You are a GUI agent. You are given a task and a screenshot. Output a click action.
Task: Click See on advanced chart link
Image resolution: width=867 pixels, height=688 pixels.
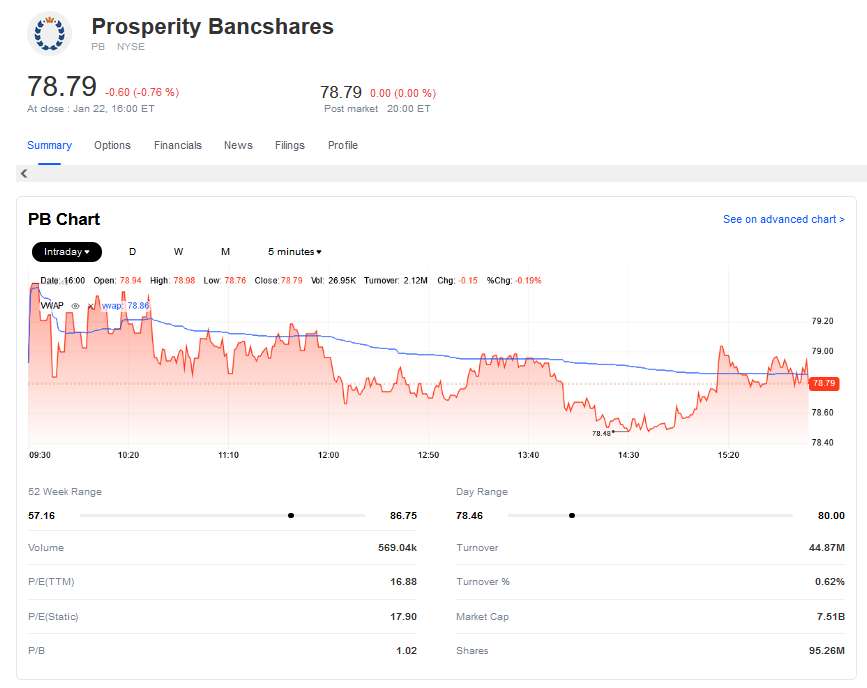pyautogui.click(x=783, y=220)
